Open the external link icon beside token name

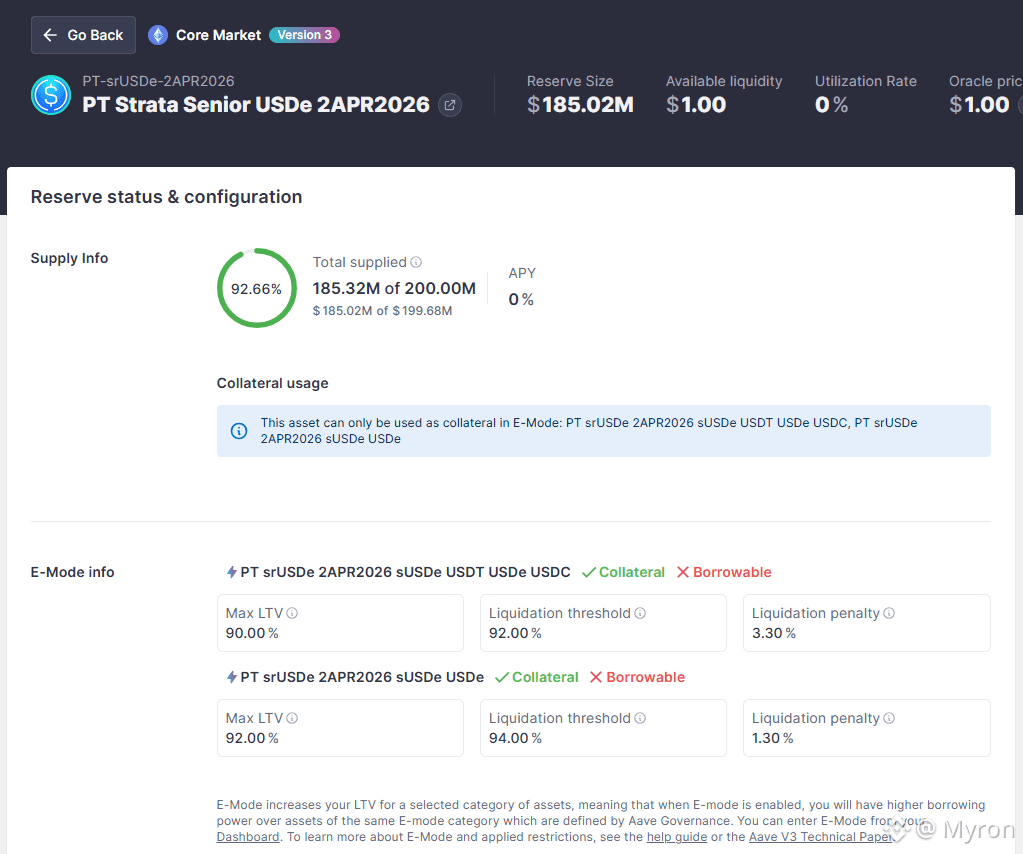(x=450, y=105)
